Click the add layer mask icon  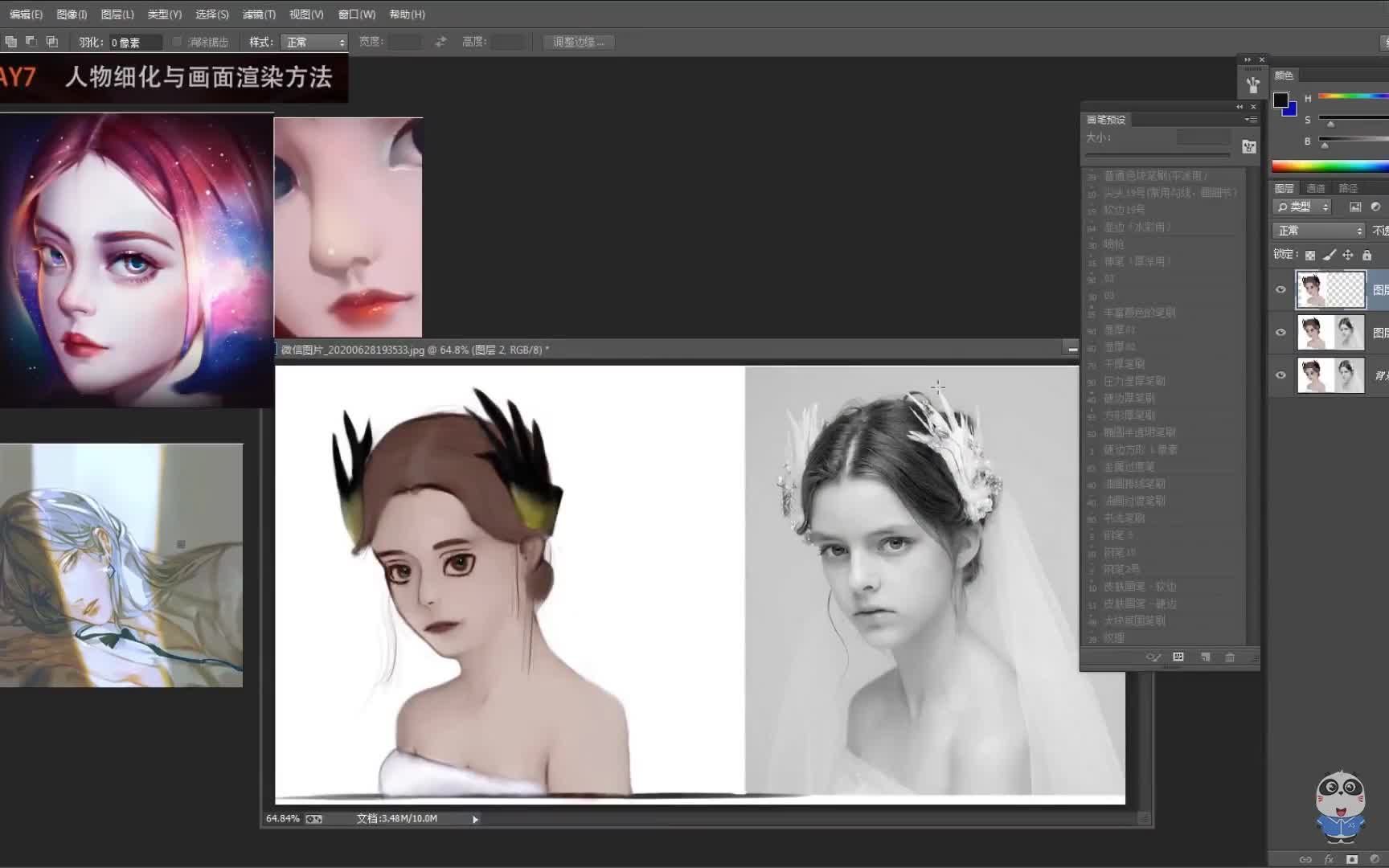(x=1352, y=859)
